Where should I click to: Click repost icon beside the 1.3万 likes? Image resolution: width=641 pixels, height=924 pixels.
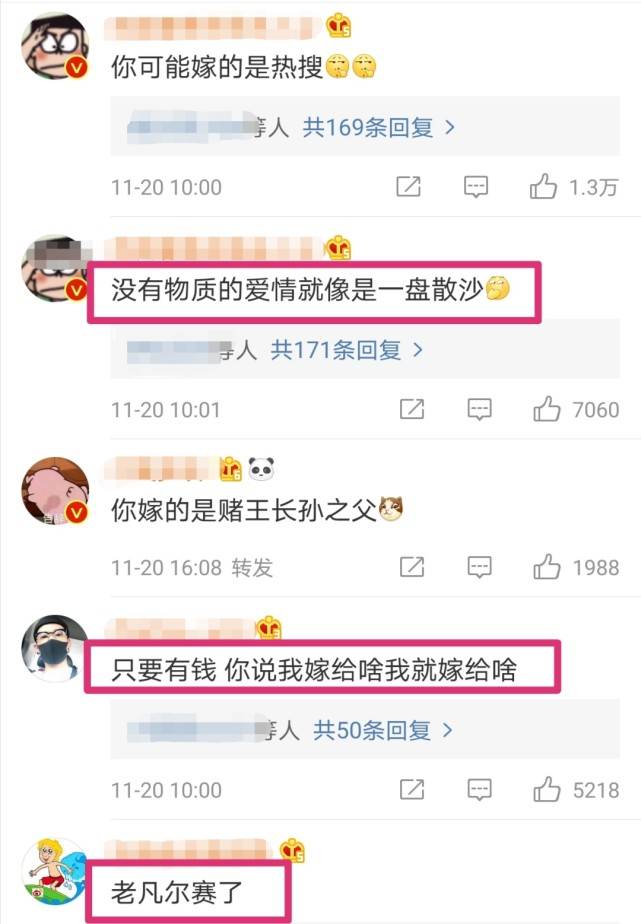pos(408,187)
